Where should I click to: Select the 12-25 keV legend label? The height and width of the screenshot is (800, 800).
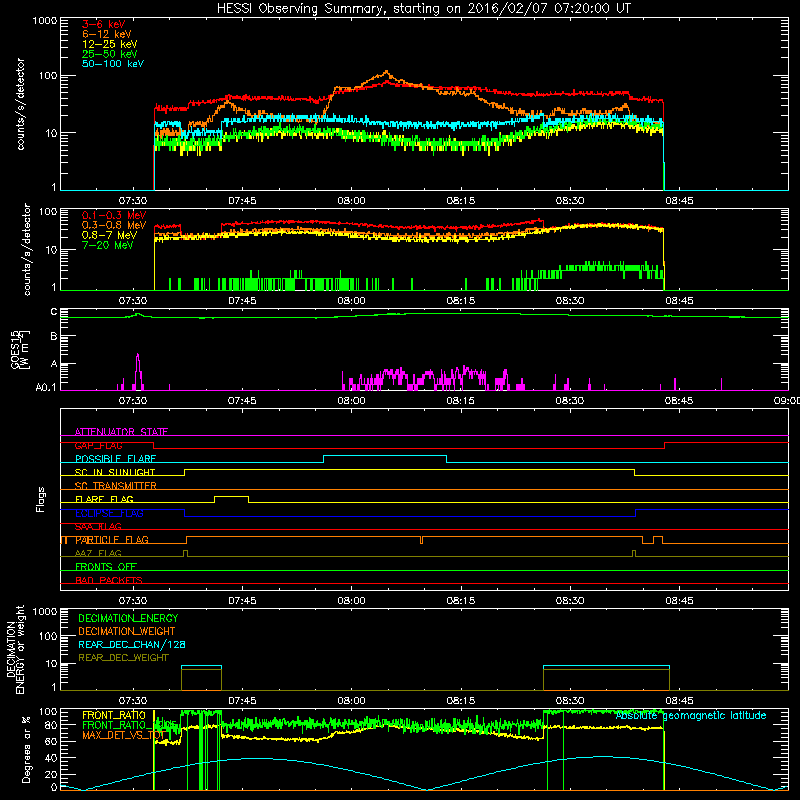(110, 44)
